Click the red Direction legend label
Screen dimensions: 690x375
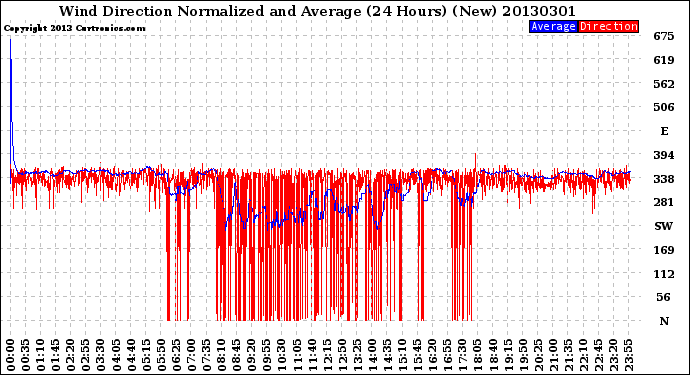click(608, 26)
